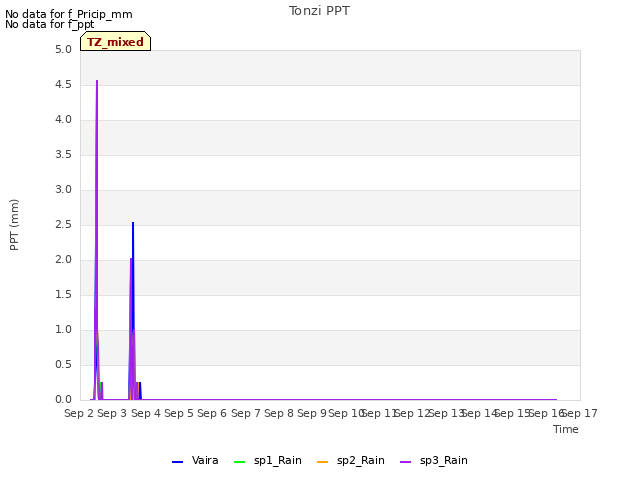Click the 1.0 y-axis tick label

tap(63, 330)
